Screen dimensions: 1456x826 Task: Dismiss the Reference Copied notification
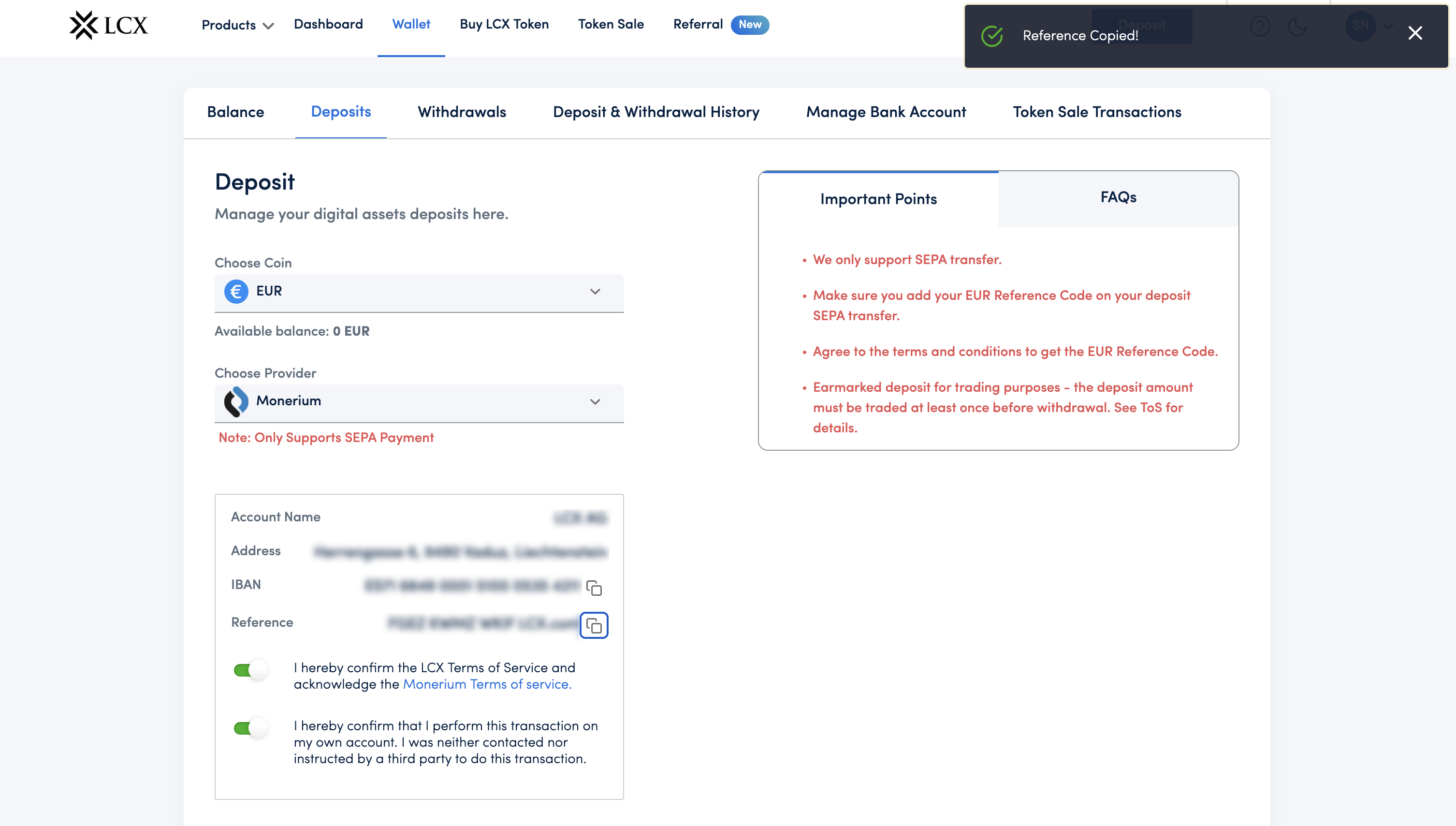tap(1414, 33)
